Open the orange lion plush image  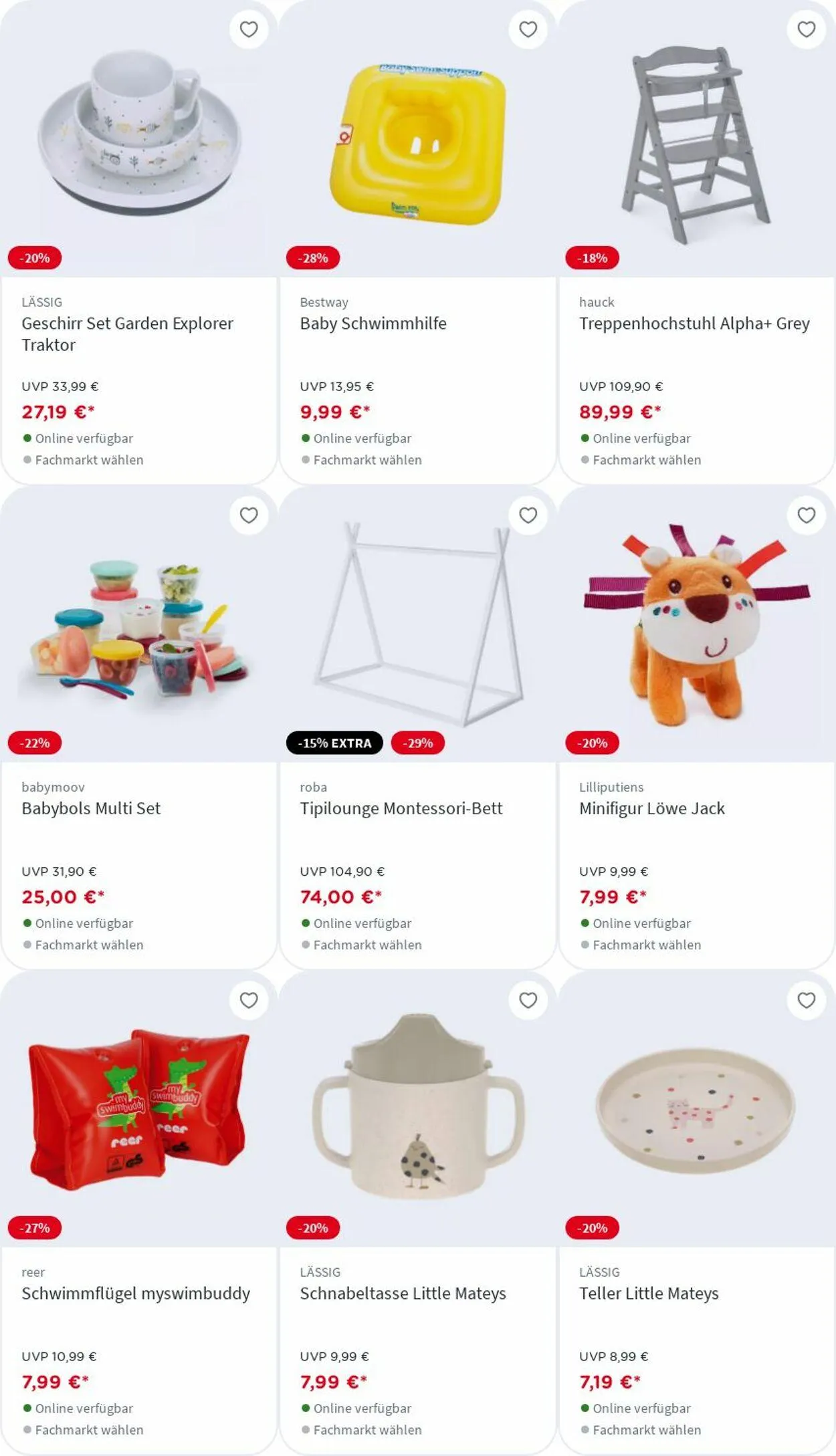coord(696,625)
